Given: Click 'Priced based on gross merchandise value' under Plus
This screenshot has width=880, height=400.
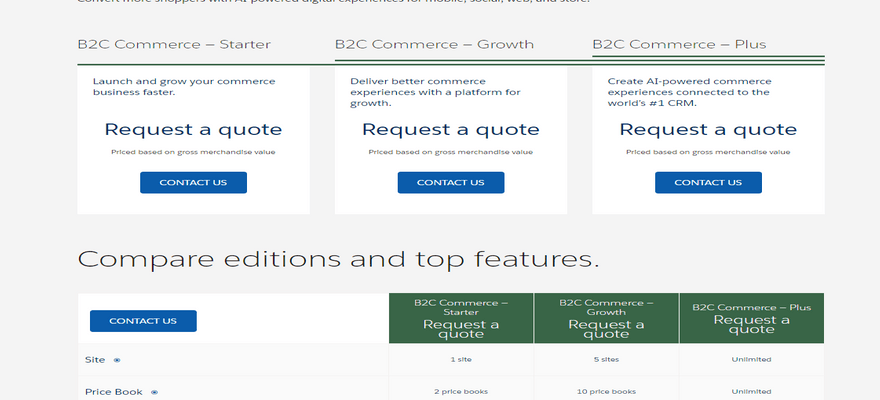Looking at the screenshot, I should click(x=708, y=152).
